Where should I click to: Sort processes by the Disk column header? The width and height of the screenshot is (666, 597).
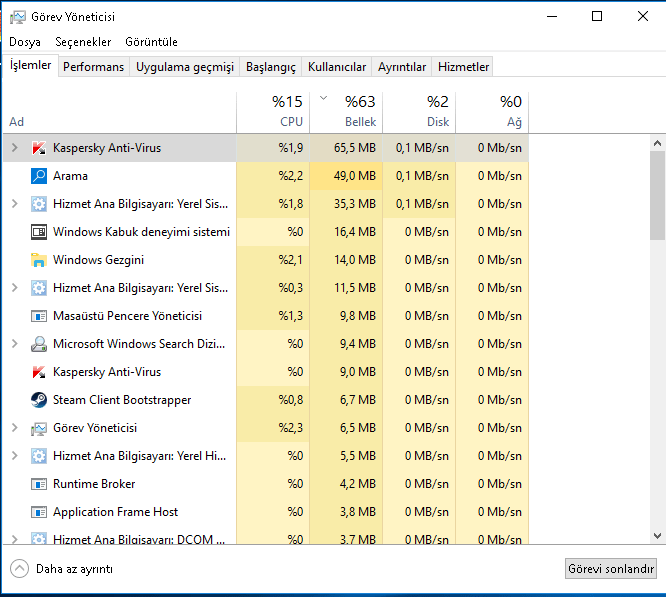(419, 112)
